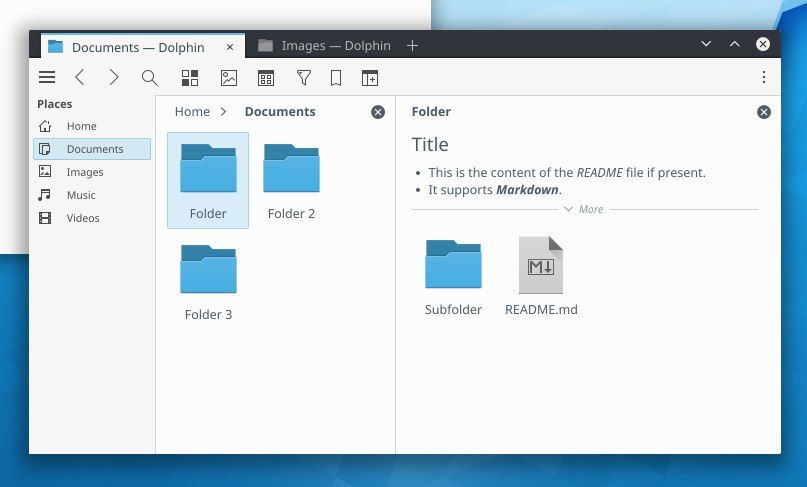Viewport: 807px width, 487px height.
Task: Switch to Documents — Dolphin tab
Action: [x=143, y=47]
